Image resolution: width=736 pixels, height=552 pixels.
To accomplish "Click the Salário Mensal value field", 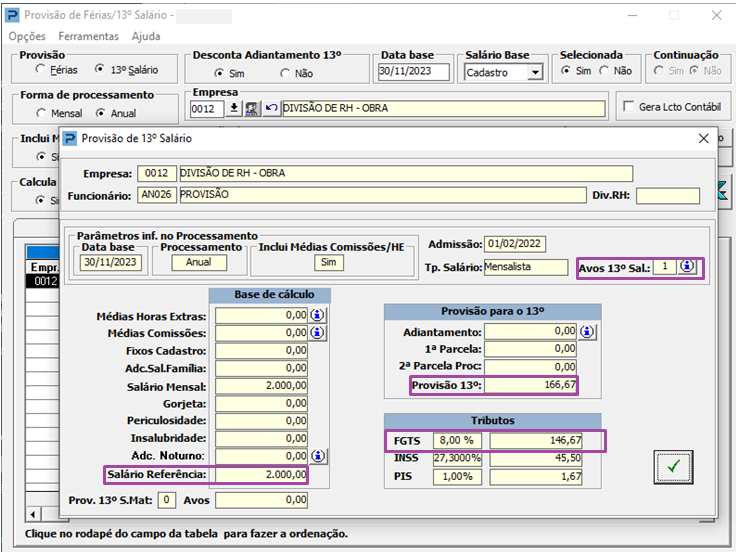I will click(x=261, y=387).
